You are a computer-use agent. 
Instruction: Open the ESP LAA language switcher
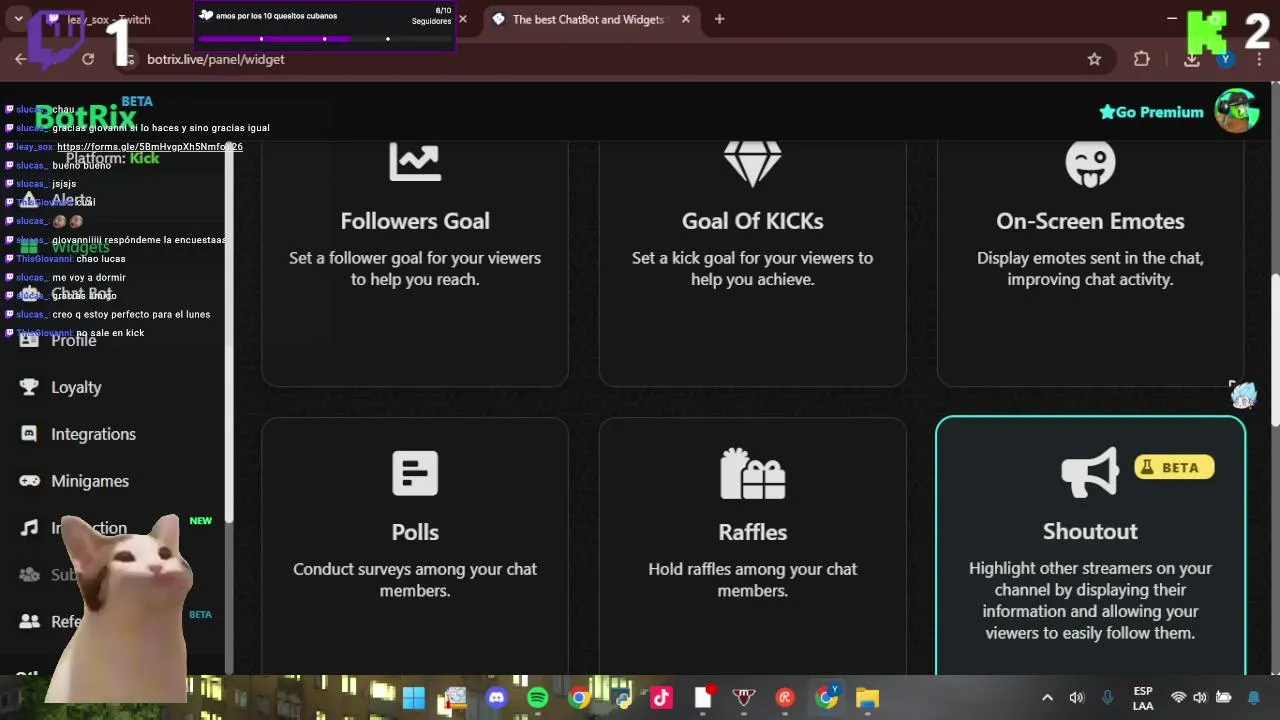(x=1143, y=698)
